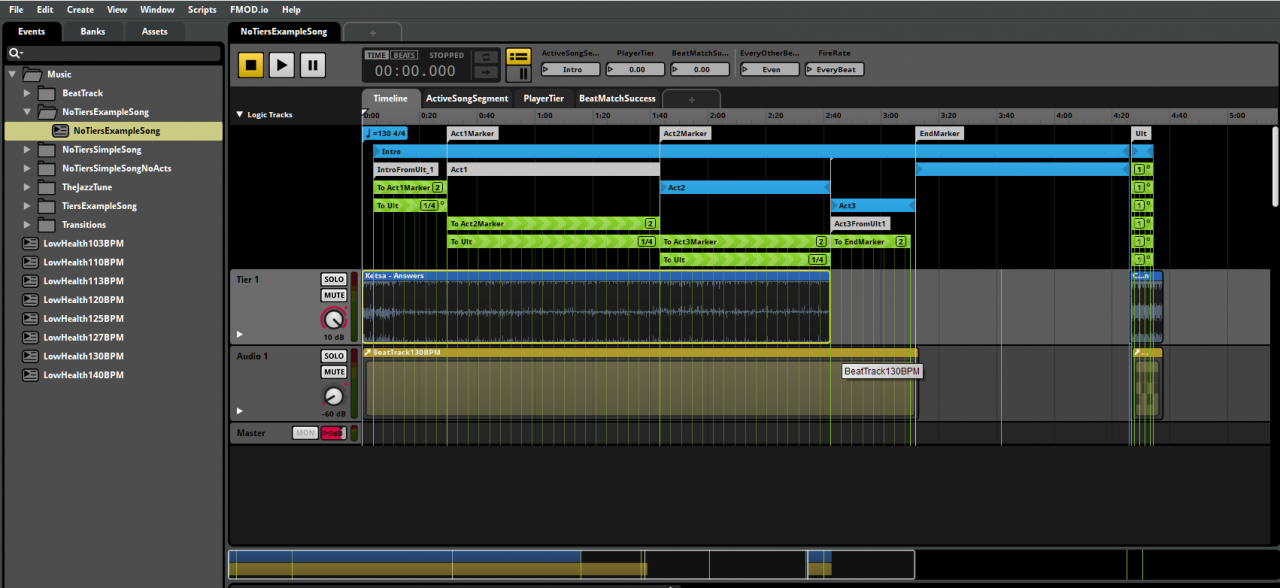
Task: Click the LowHealth103BPM event icon
Action: coord(31,243)
